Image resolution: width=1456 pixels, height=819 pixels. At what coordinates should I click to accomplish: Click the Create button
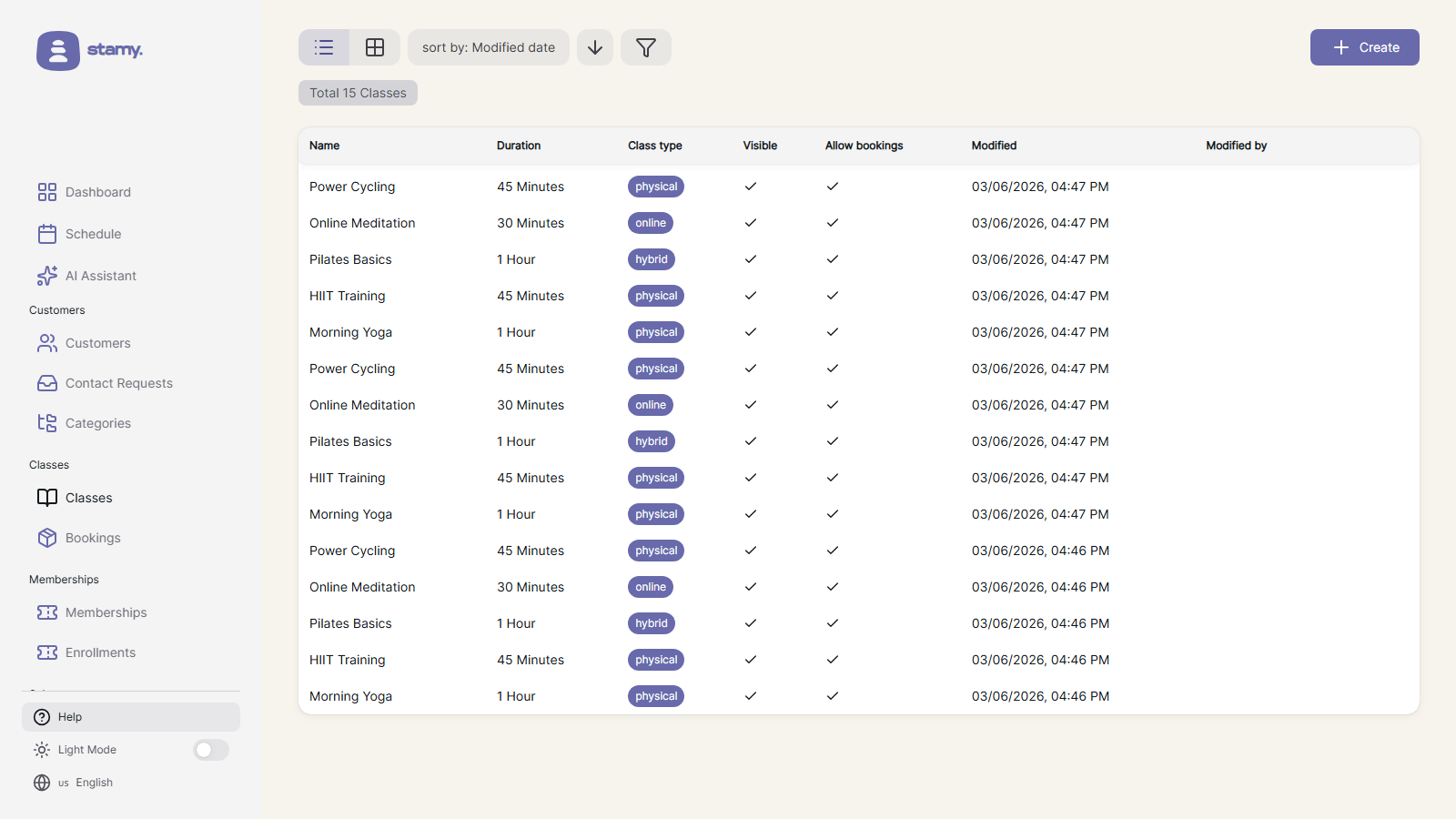[x=1364, y=47]
